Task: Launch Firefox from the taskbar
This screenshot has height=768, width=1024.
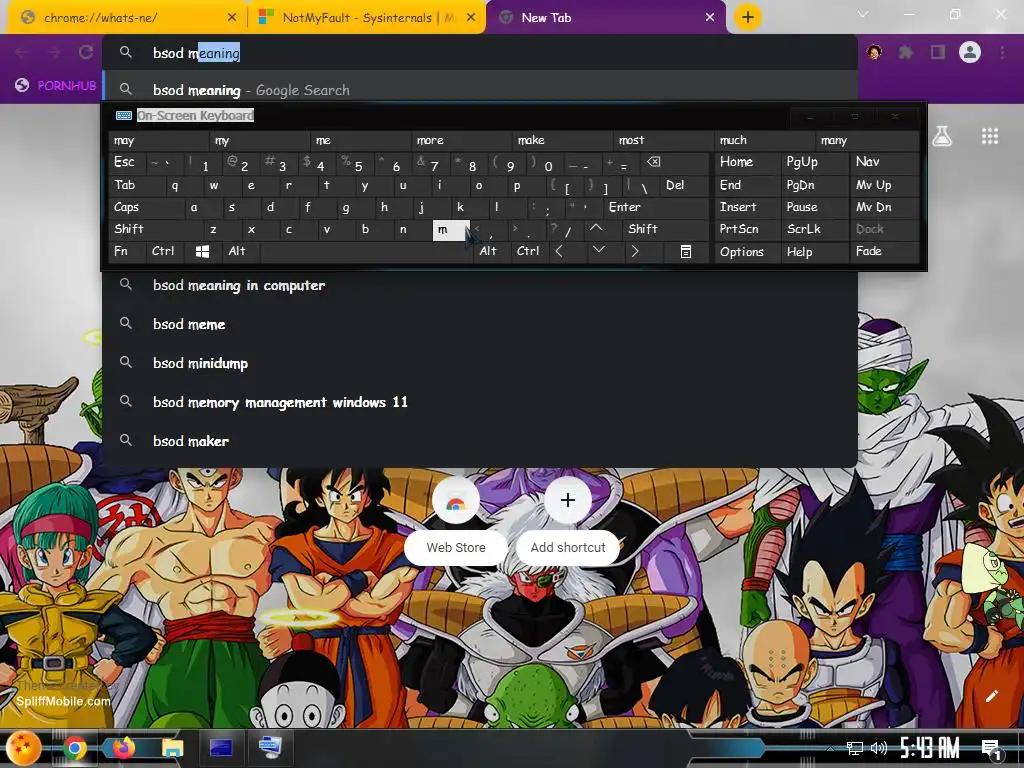Action: pyautogui.click(x=123, y=748)
